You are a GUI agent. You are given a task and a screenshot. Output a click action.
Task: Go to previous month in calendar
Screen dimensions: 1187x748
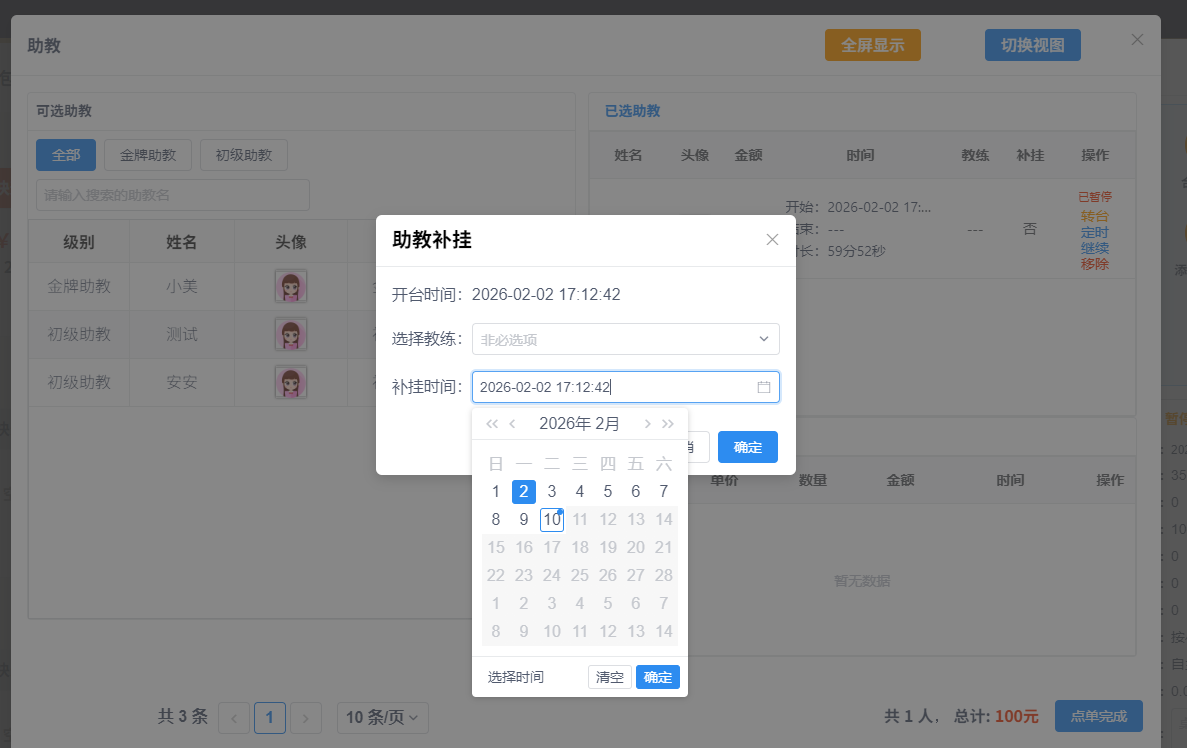[513, 424]
